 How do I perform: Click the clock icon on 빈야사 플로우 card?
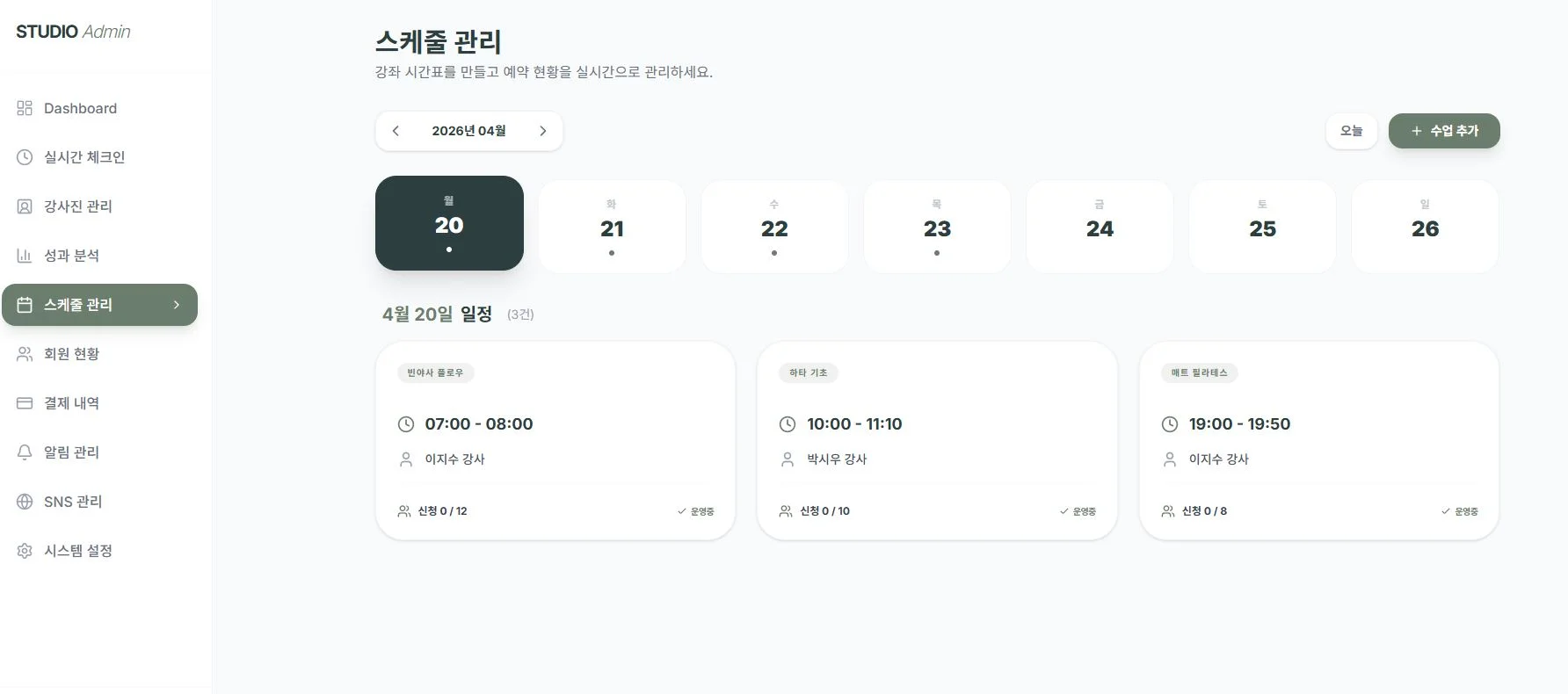(x=405, y=423)
